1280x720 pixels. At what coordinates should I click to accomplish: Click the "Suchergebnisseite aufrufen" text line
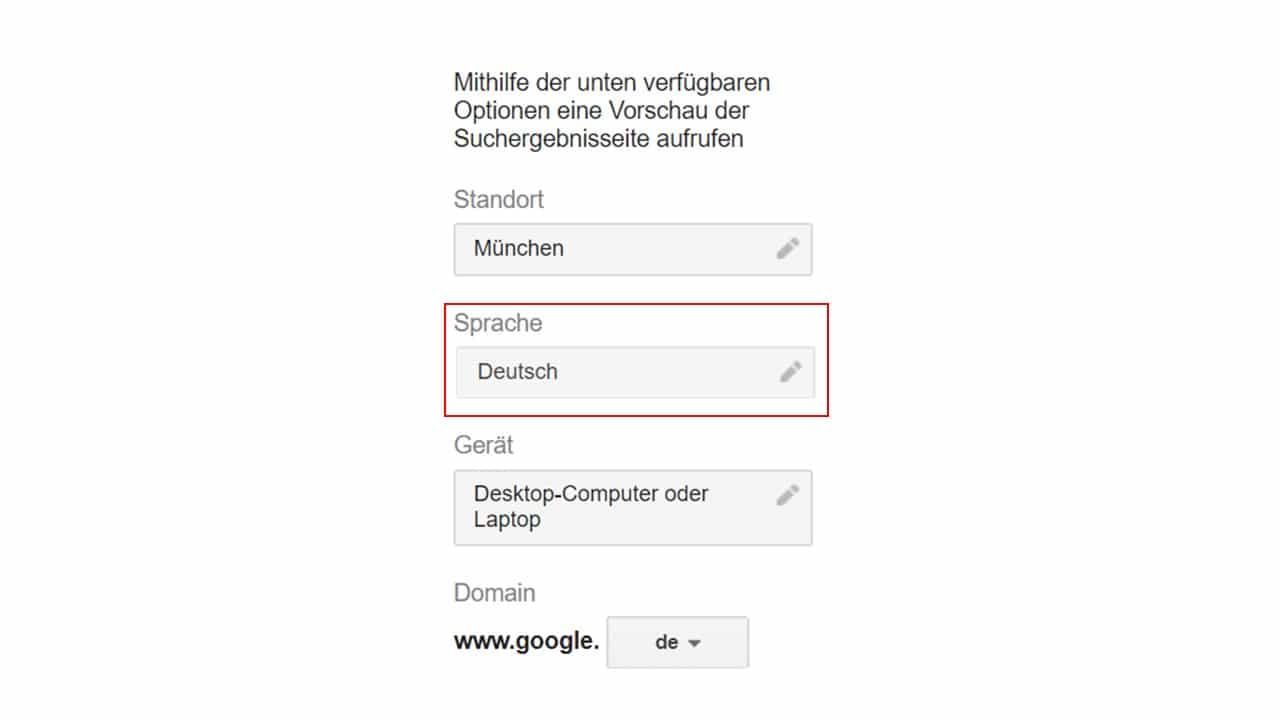(599, 139)
